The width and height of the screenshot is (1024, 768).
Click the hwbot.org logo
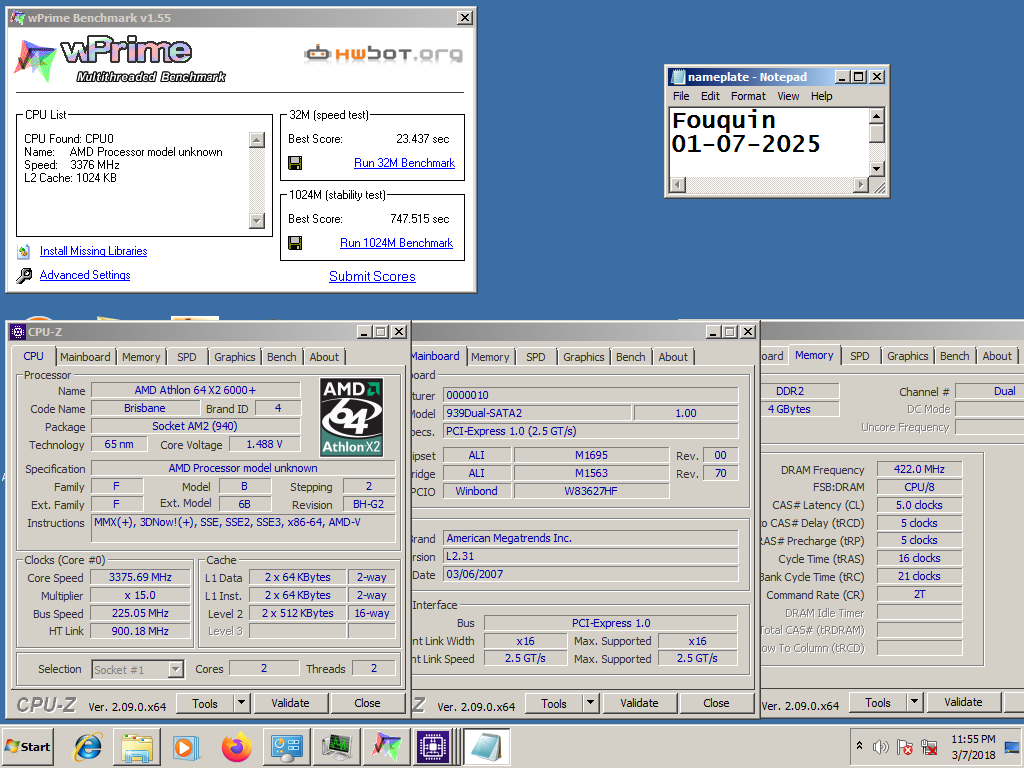[384, 54]
